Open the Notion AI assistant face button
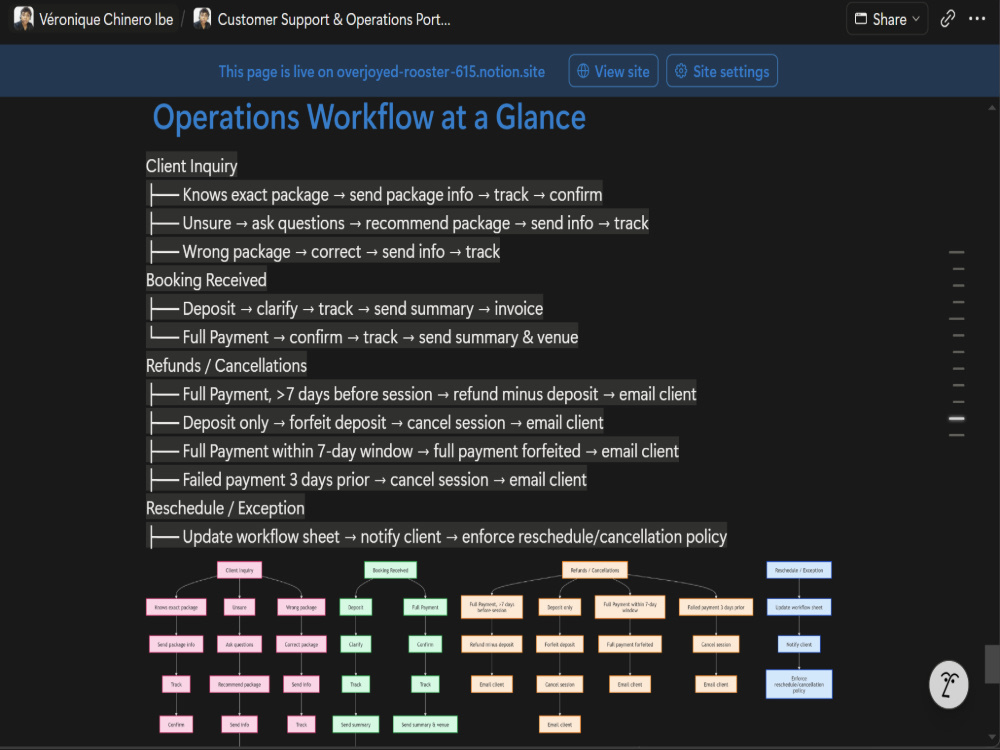 point(948,684)
